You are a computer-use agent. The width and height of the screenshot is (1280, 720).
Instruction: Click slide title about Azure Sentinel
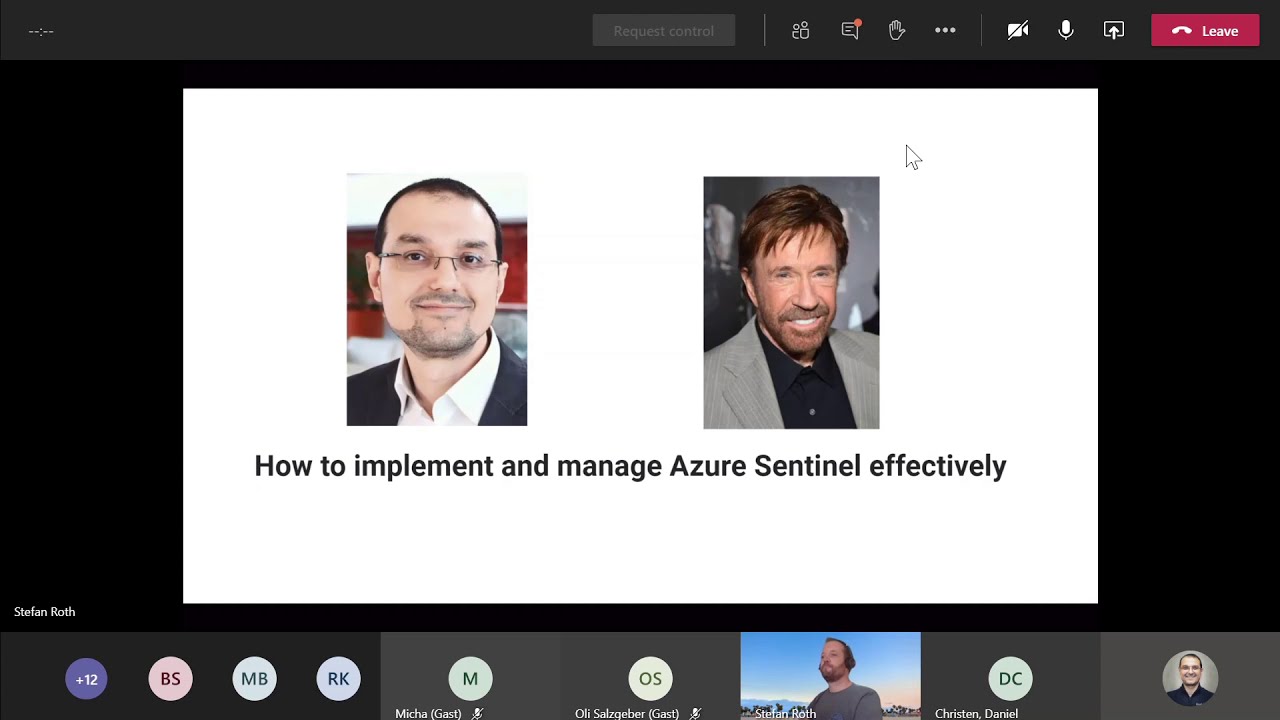click(x=630, y=466)
